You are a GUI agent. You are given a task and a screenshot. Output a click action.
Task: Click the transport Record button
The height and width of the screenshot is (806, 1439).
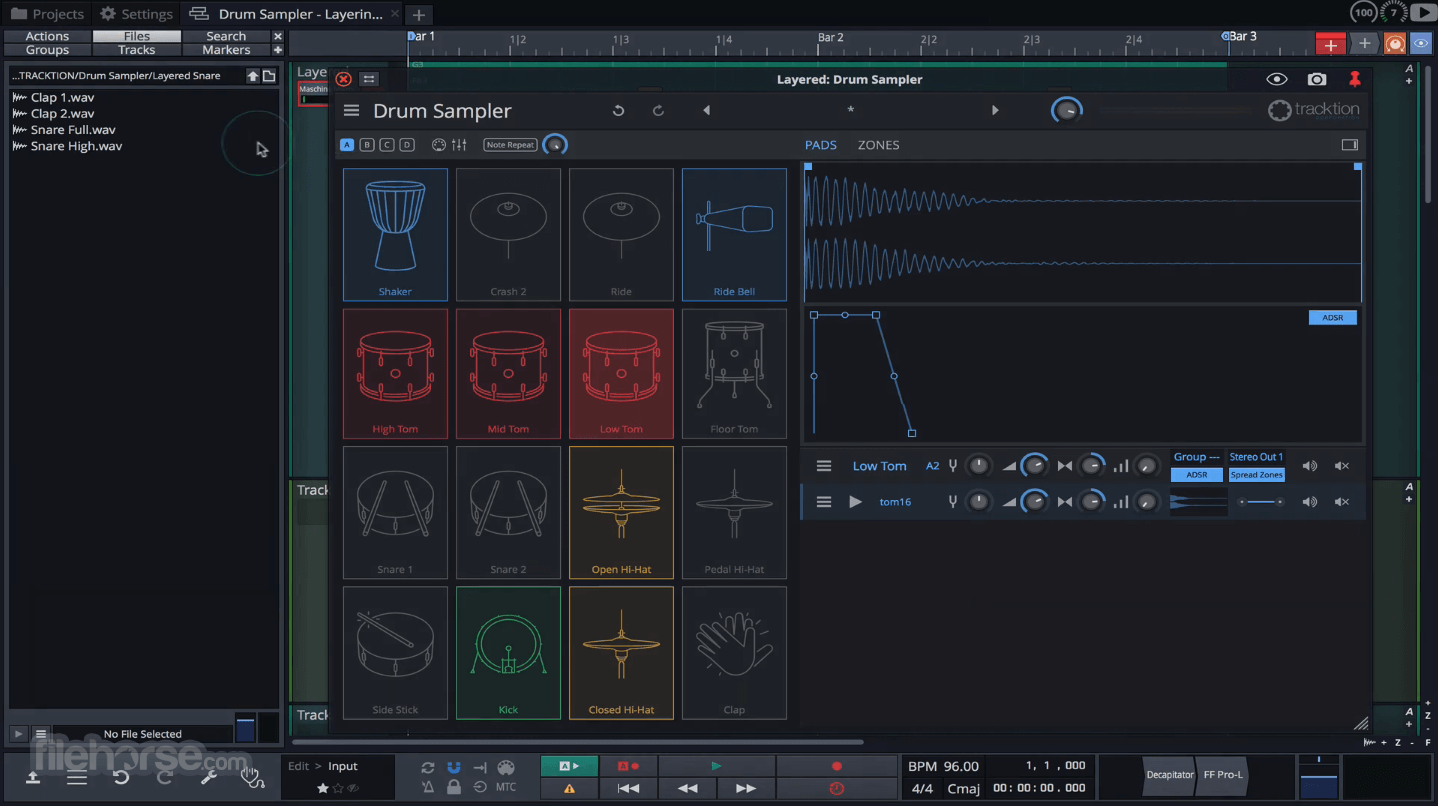coord(836,766)
